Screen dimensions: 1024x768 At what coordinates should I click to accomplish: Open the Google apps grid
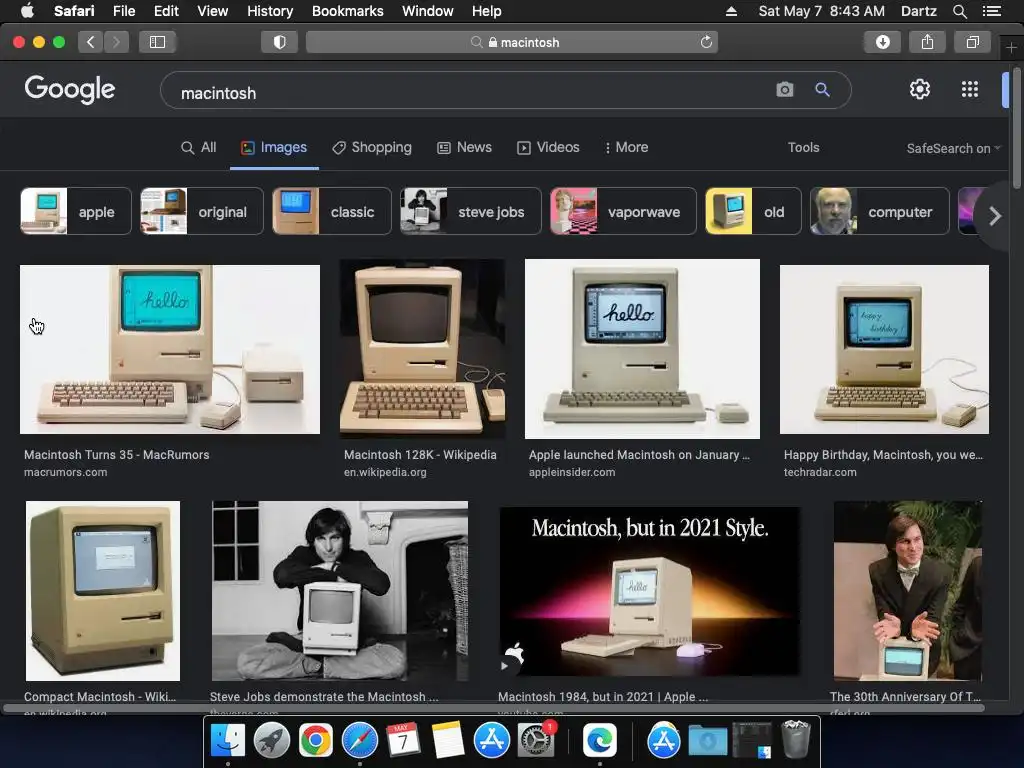pos(970,89)
